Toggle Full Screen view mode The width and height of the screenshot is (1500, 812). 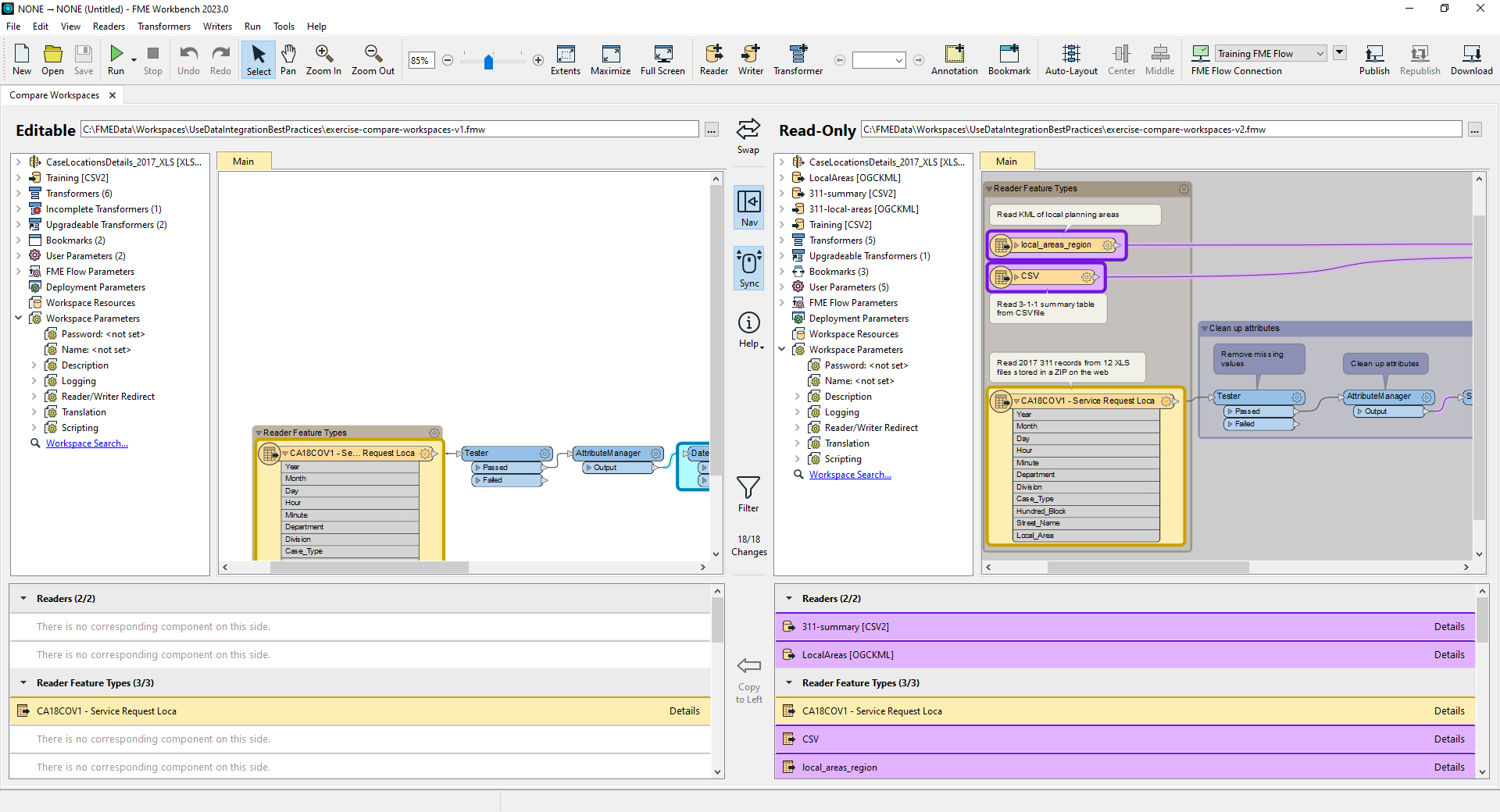(662, 60)
